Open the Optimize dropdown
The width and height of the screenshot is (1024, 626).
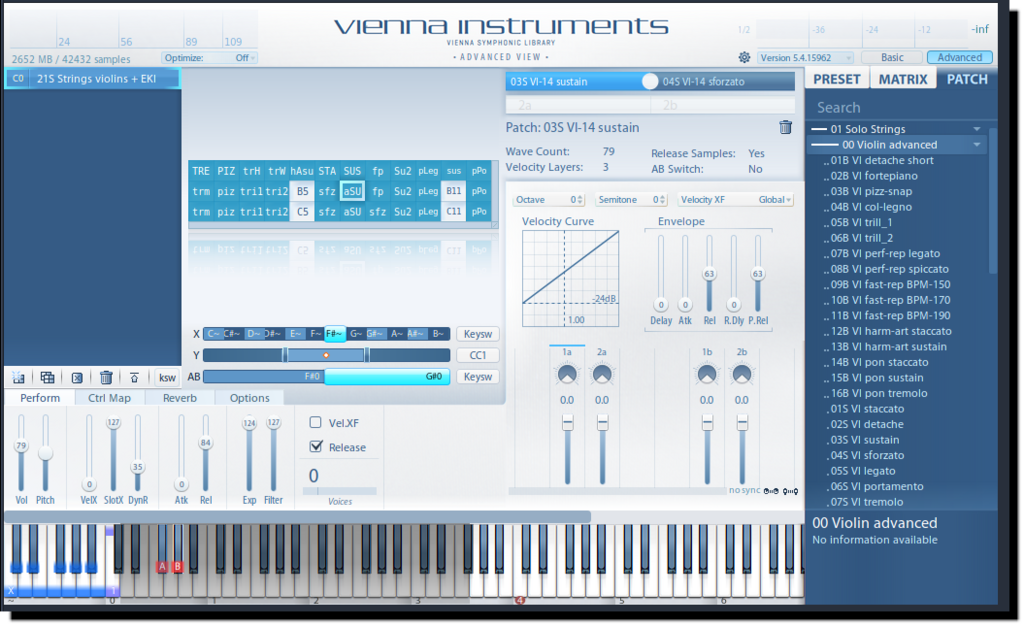209,58
